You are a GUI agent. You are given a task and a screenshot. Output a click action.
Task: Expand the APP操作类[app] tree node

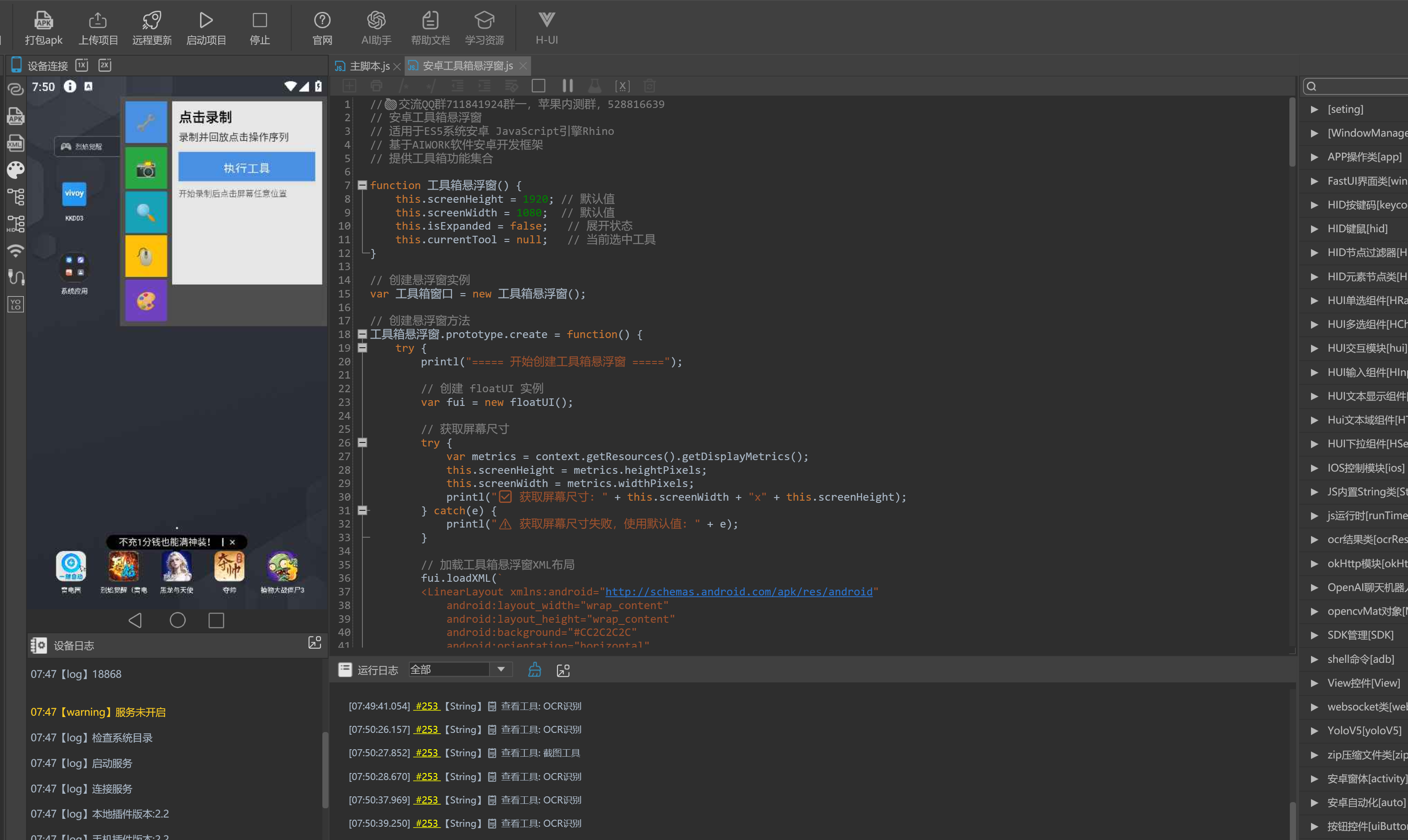click(x=1314, y=157)
